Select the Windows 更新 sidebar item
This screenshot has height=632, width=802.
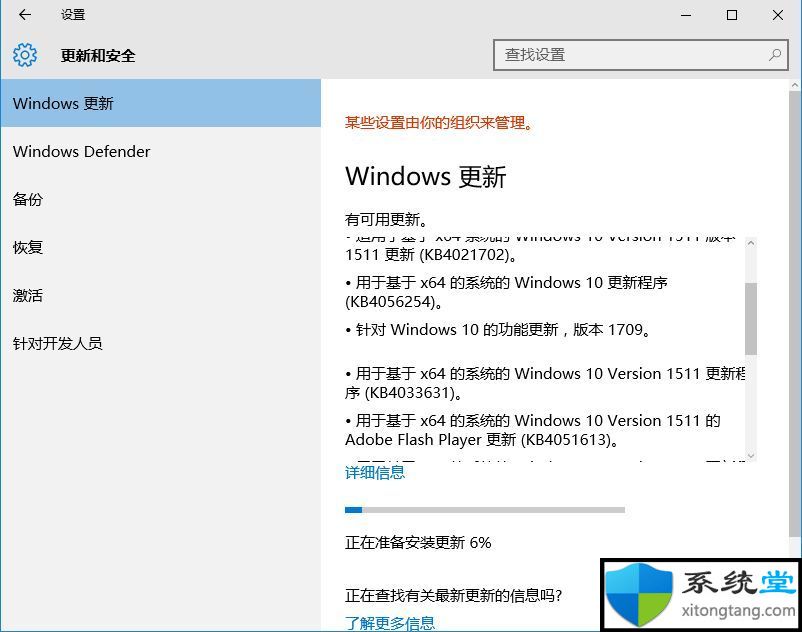(x=161, y=103)
